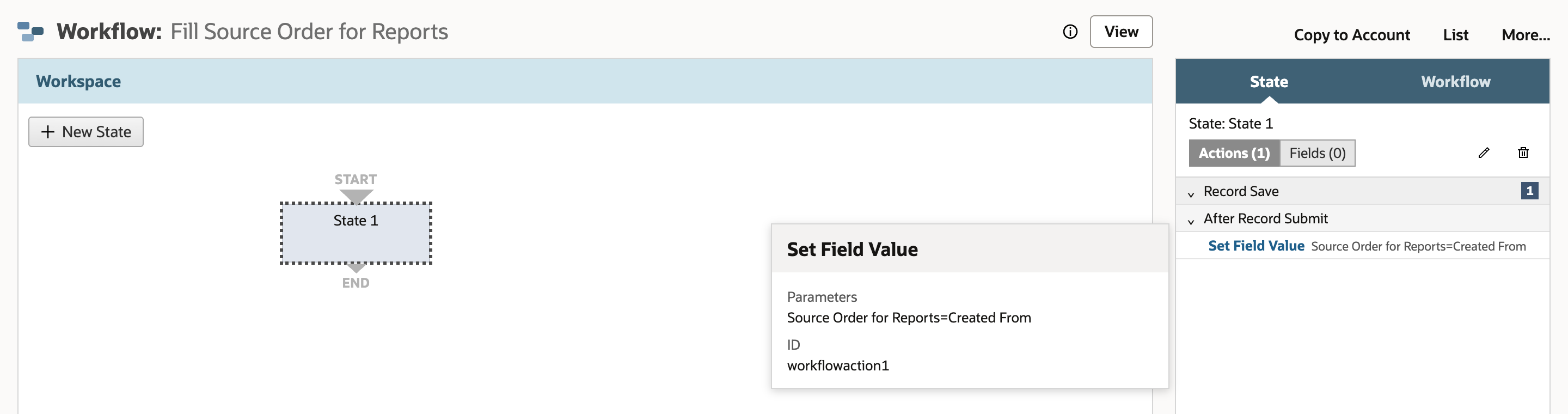Image resolution: width=1568 pixels, height=414 pixels.
Task: Add a New State
Action: coord(86,132)
